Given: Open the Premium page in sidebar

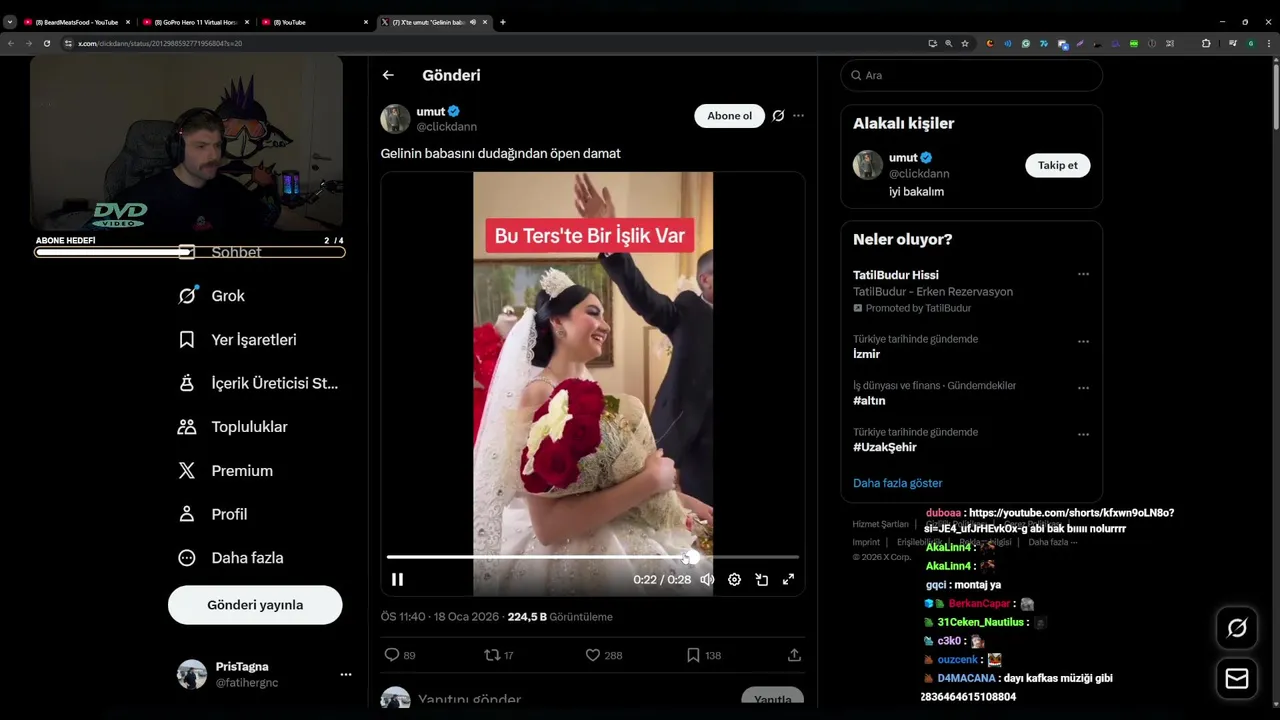Looking at the screenshot, I should click(225, 471).
